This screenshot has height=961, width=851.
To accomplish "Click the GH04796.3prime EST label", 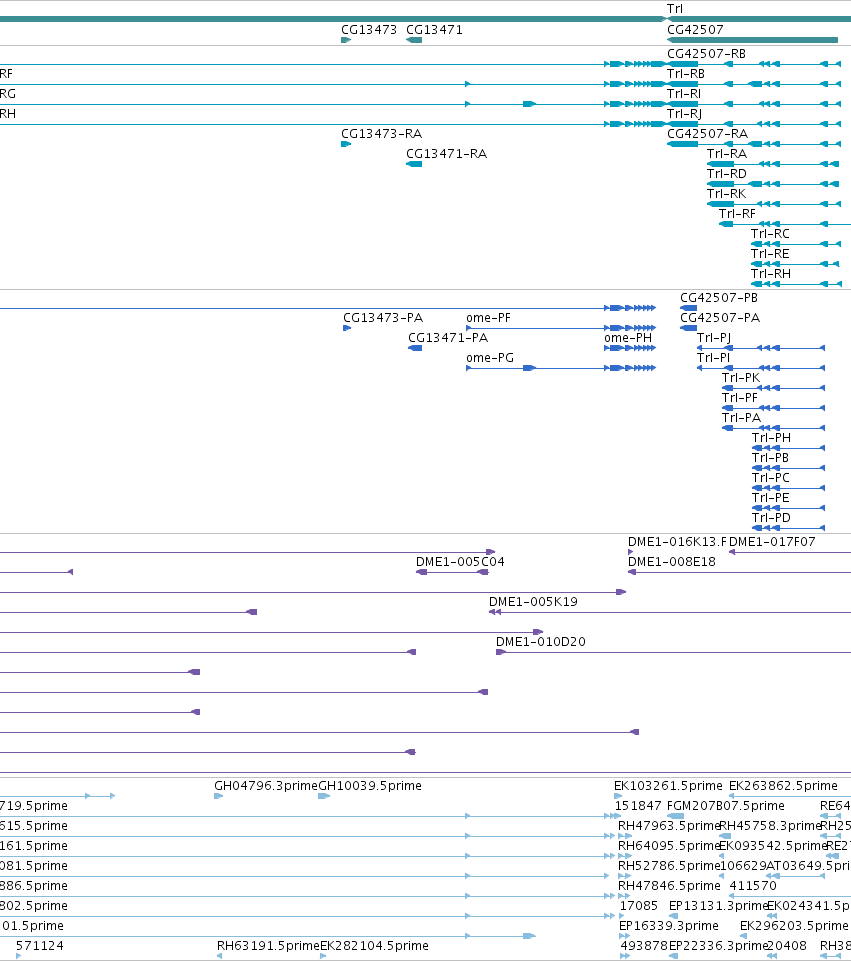I will click(266, 786).
